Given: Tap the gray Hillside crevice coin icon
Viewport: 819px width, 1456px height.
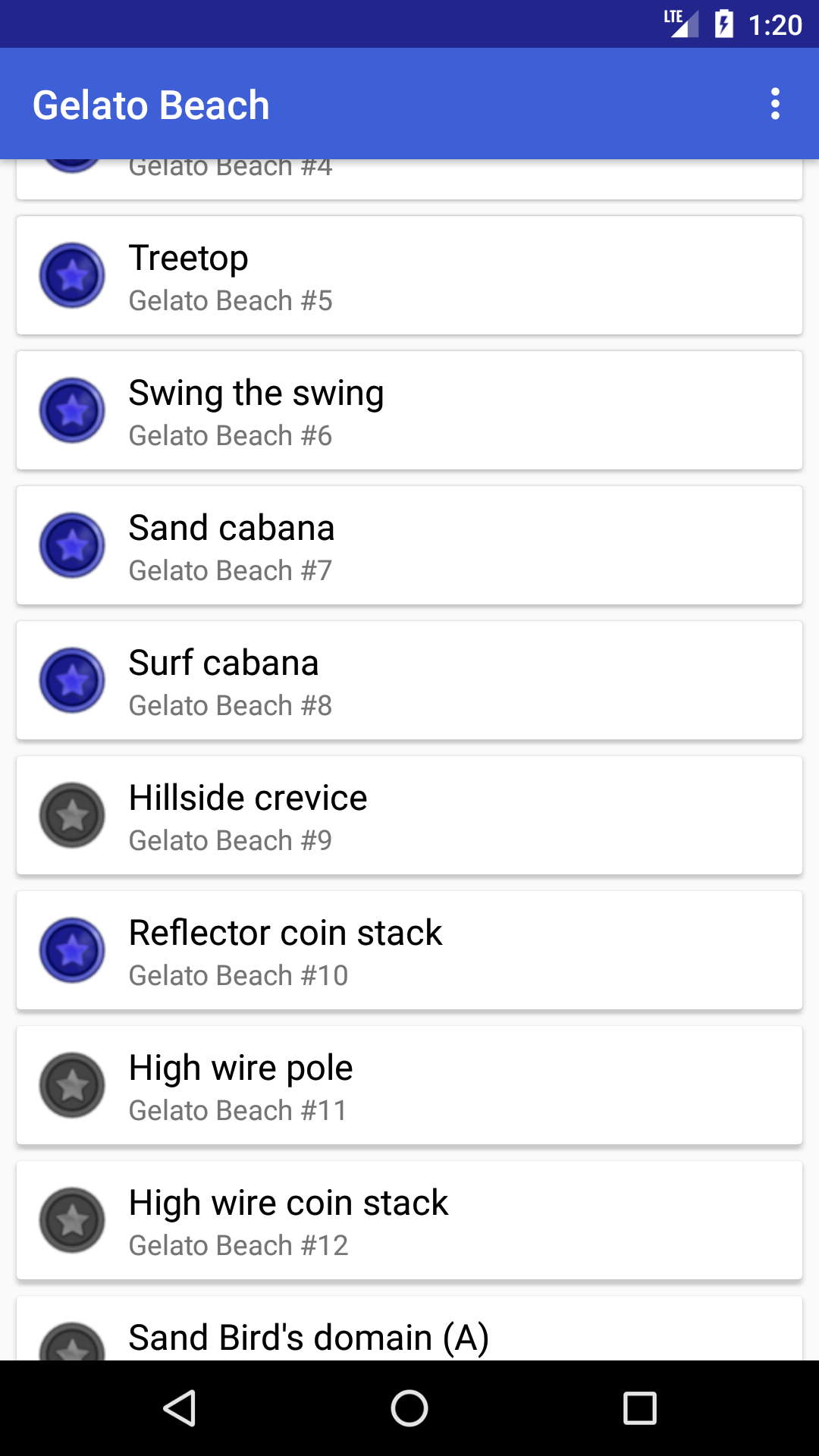Looking at the screenshot, I should [x=72, y=815].
